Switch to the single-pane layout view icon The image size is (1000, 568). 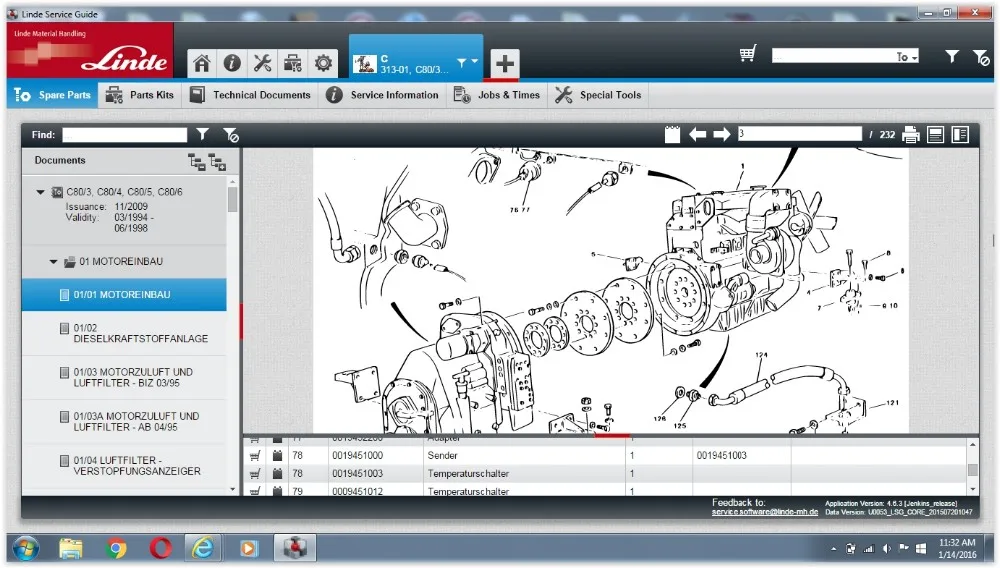pos(936,135)
